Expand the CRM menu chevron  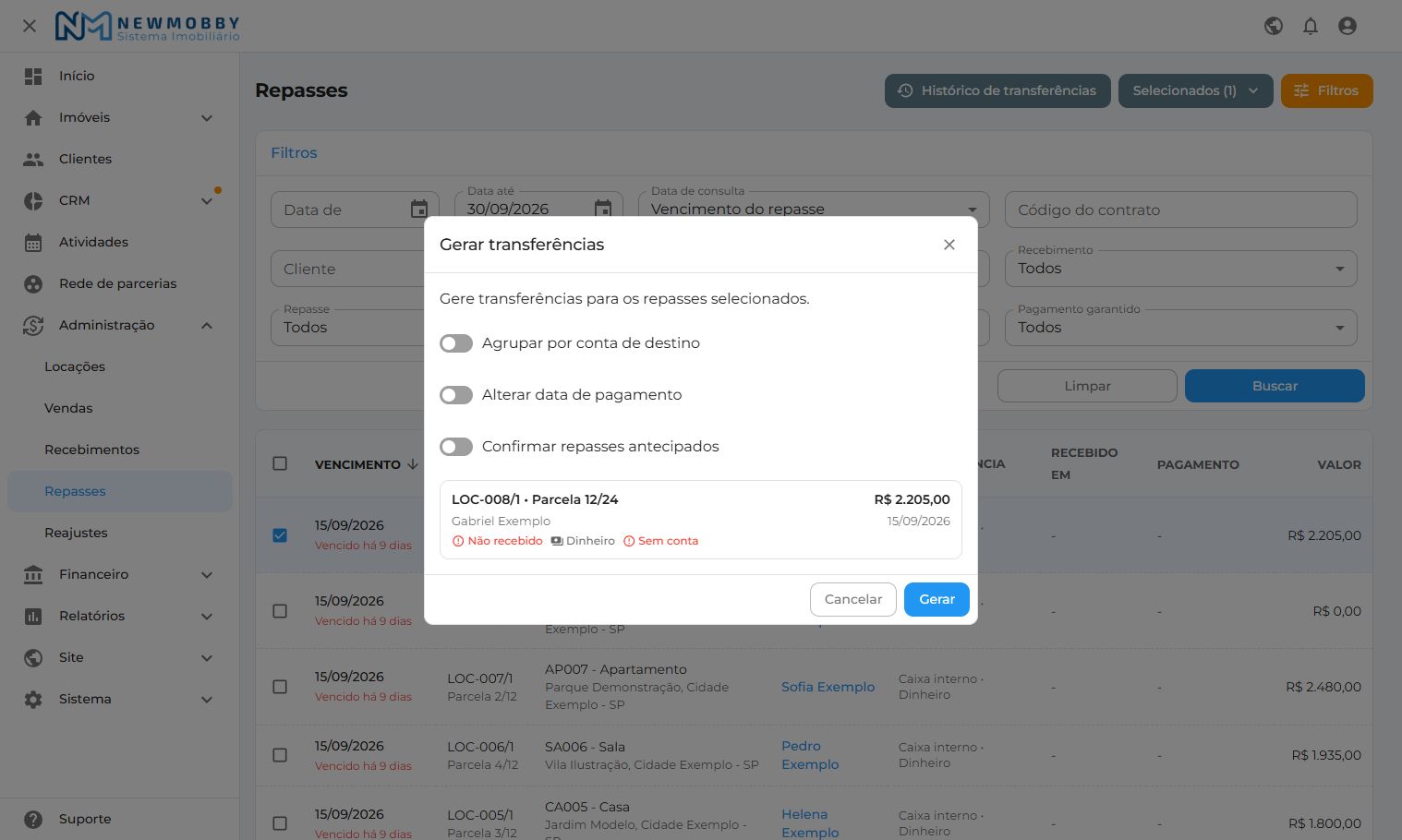[x=207, y=200]
